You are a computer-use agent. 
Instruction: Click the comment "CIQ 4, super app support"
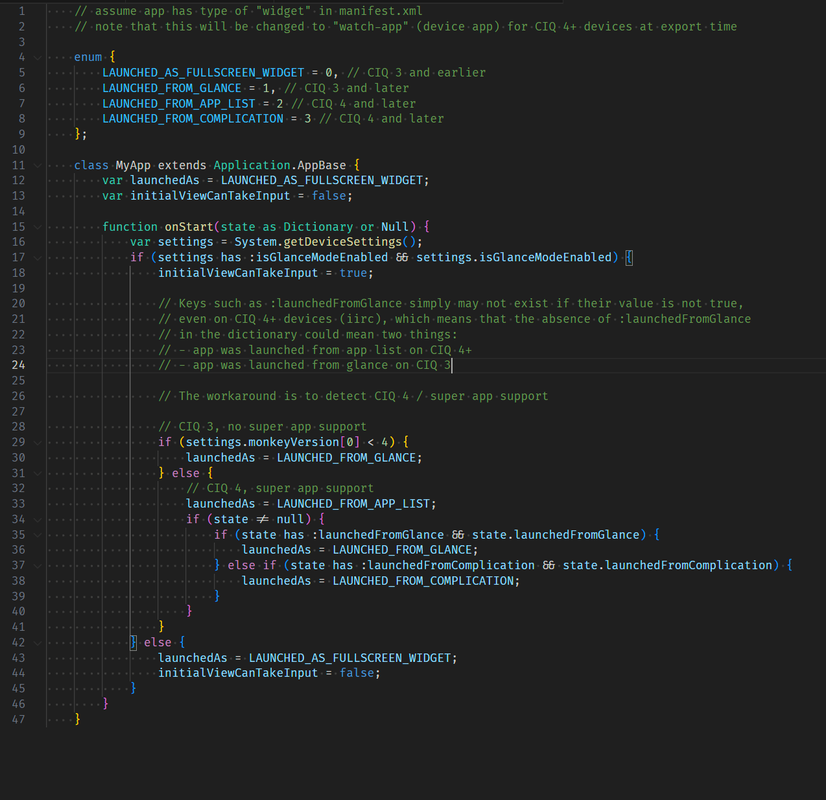(280, 489)
